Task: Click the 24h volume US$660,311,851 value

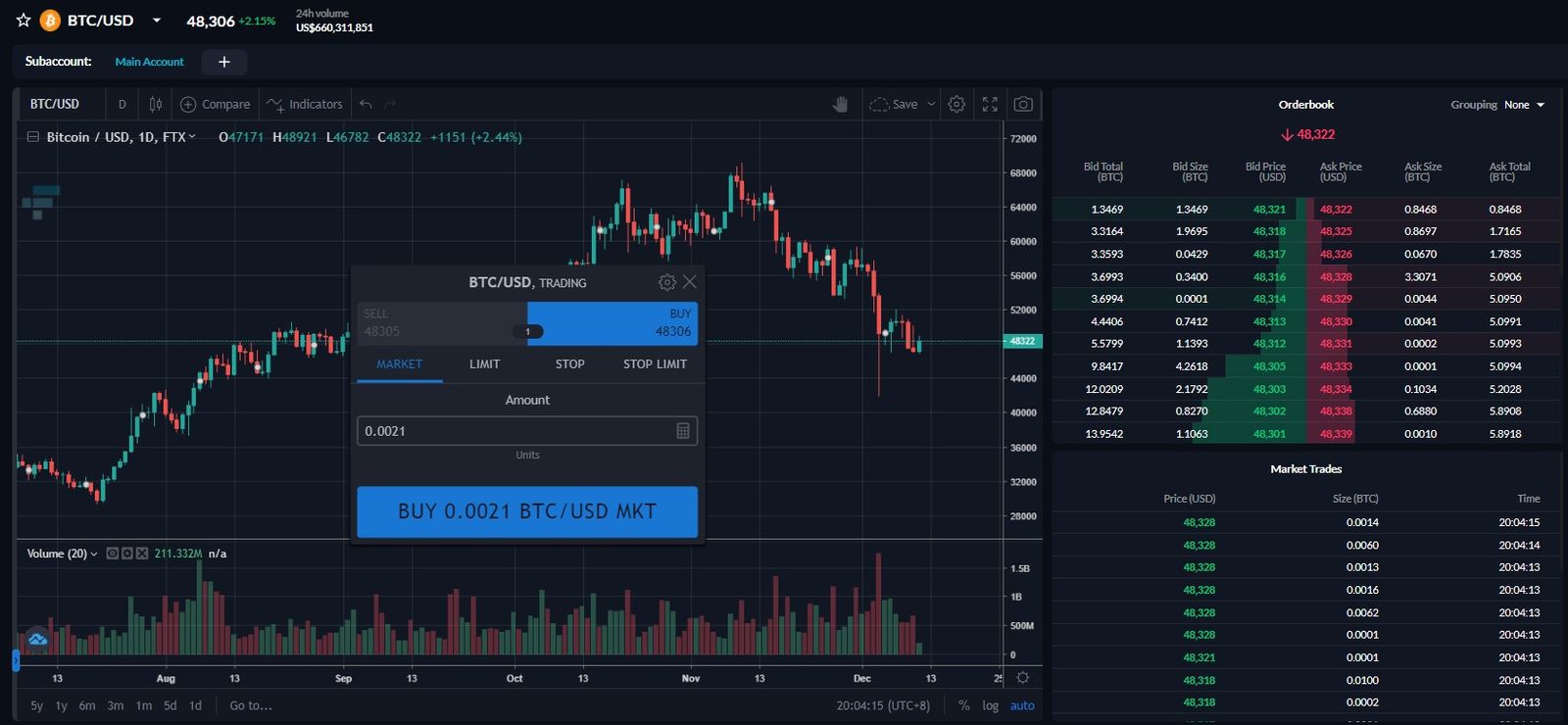Action: tap(334, 27)
